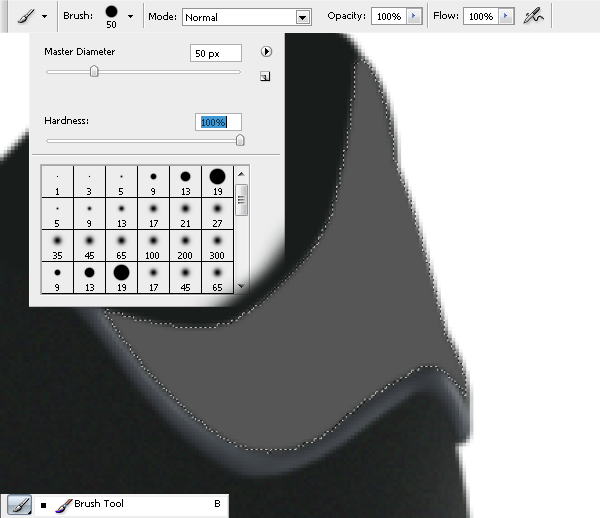This screenshot has width=600, height=518.
Task: Click the Flow value field
Action: click(481, 16)
